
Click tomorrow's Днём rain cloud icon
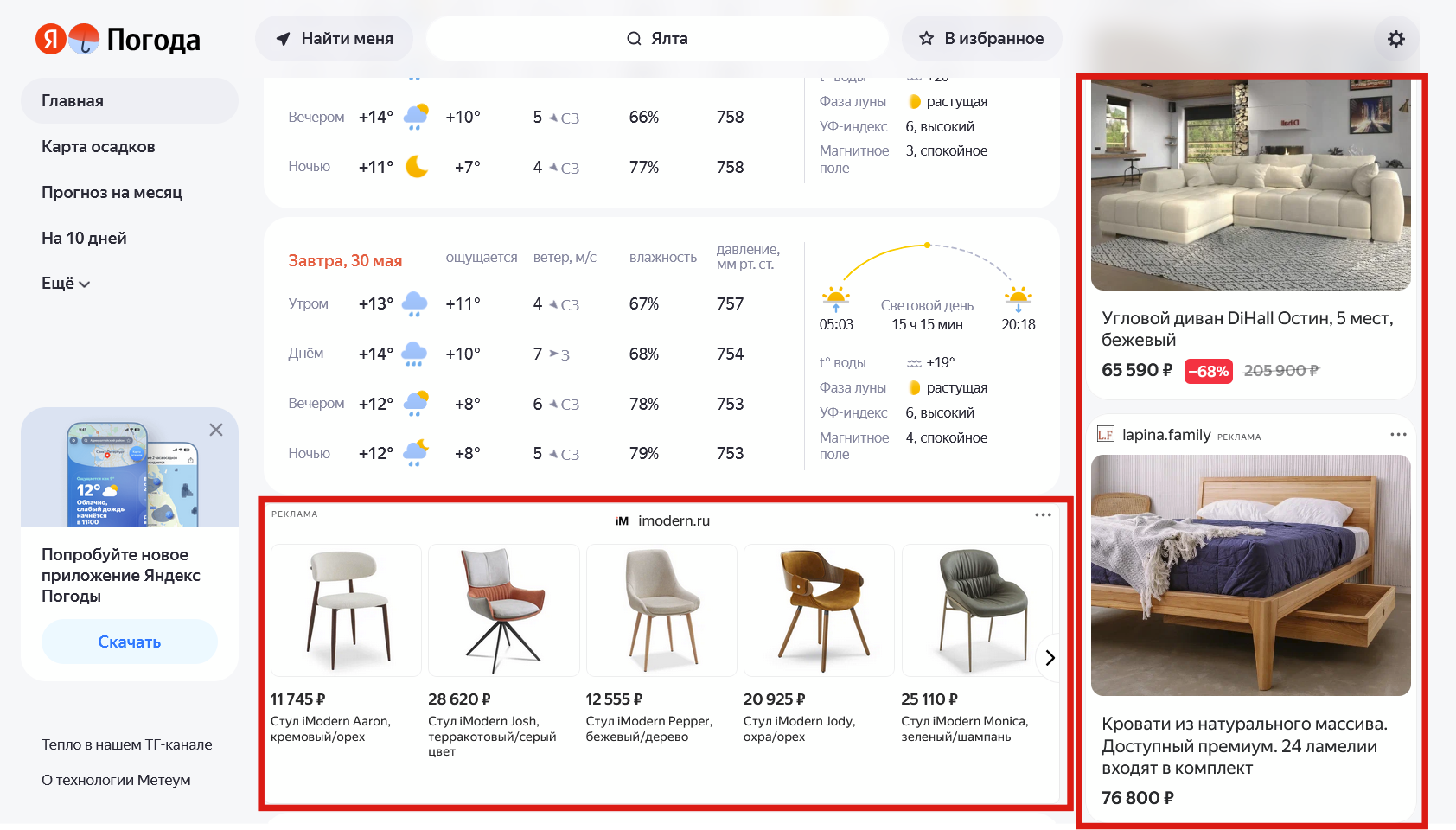pyautogui.click(x=415, y=354)
